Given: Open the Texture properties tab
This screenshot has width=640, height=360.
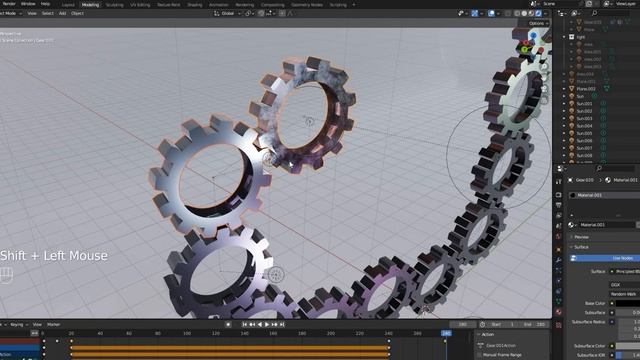Looking at the screenshot, I should click(x=559, y=325).
